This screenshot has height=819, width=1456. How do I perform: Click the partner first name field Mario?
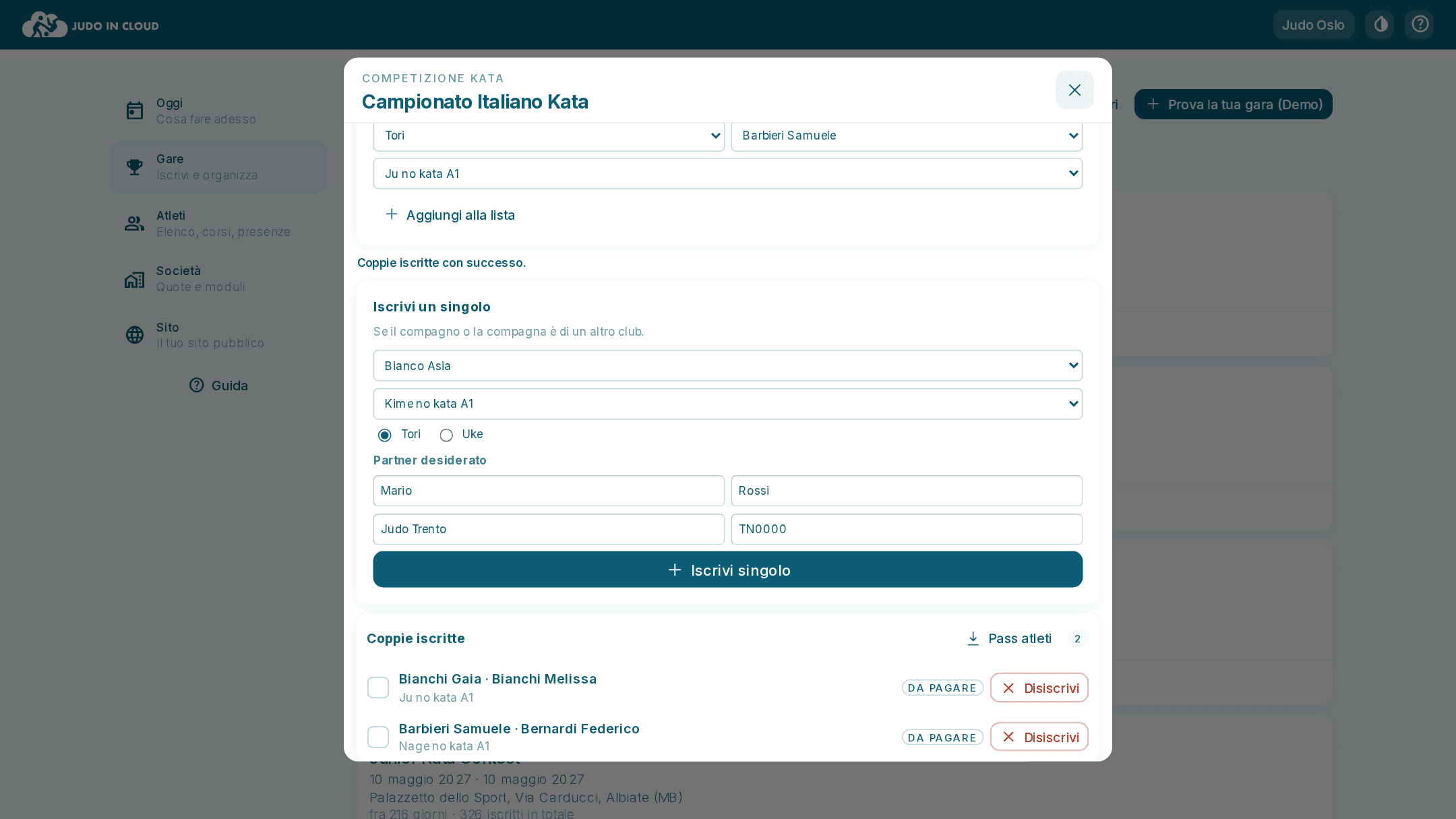549,491
